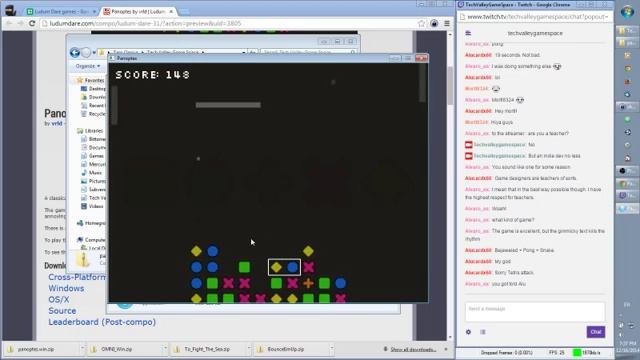
Task: Open the Organize dropdown in Explorer
Action: pyautogui.click(x=87, y=66)
